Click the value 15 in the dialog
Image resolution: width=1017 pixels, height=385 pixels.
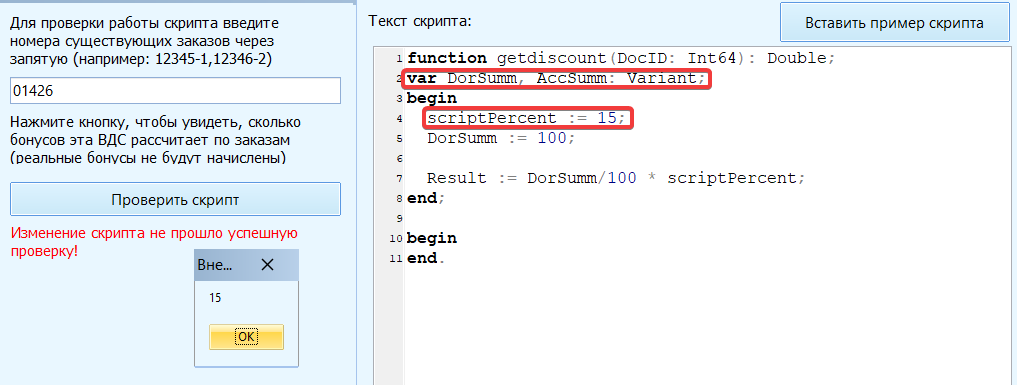[x=215, y=298]
